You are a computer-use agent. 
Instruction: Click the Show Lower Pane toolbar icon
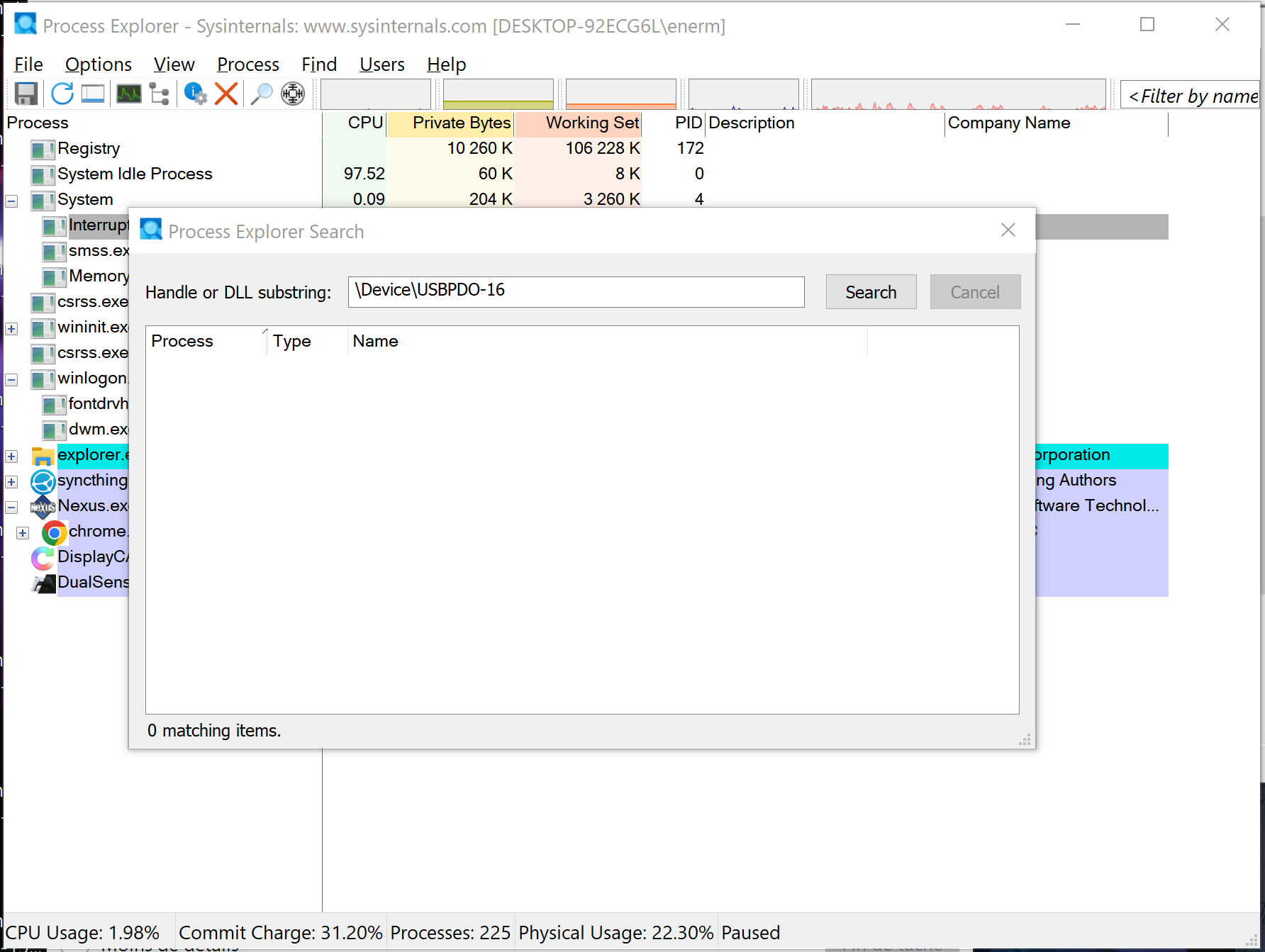click(93, 94)
